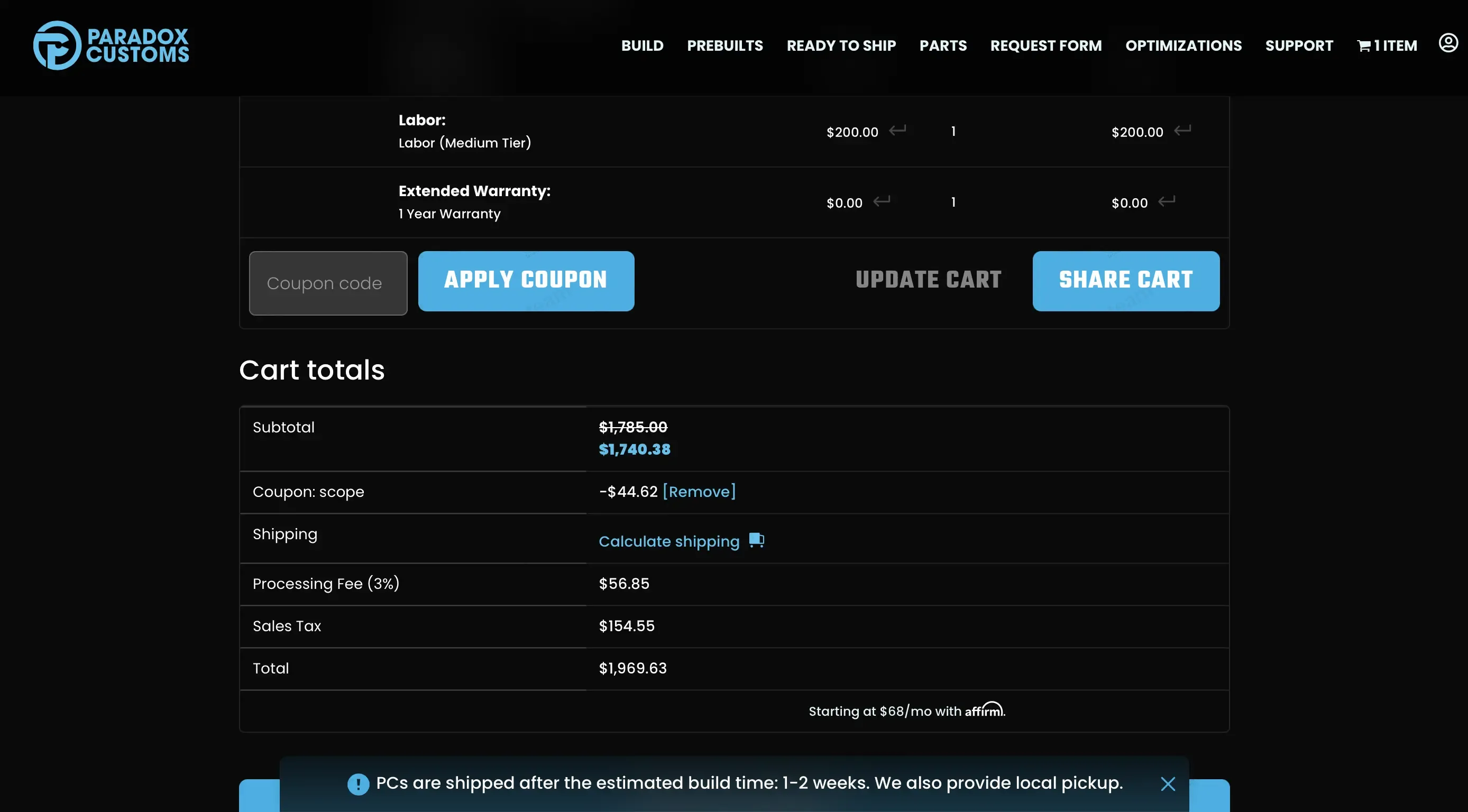Screen dimensions: 1468x812
Task: Click the return arrow next to Labor price
Action: [x=897, y=131]
